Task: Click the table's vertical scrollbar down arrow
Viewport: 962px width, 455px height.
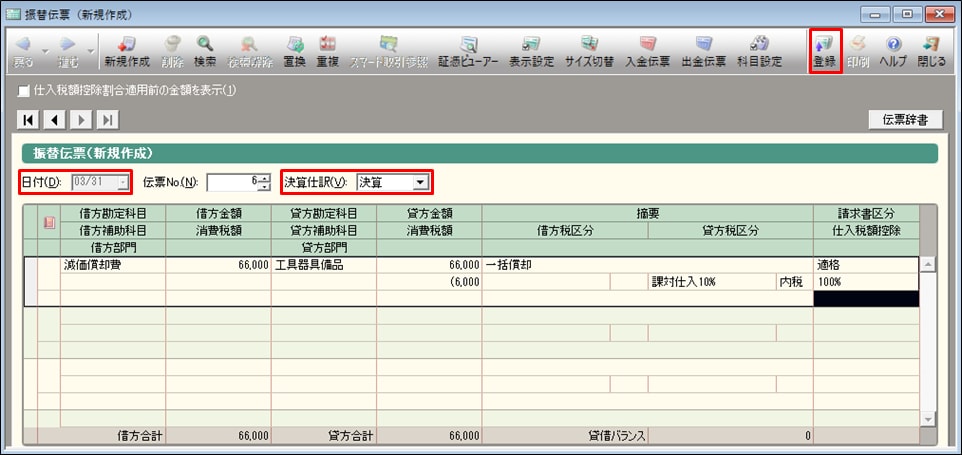Action: point(928,418)
